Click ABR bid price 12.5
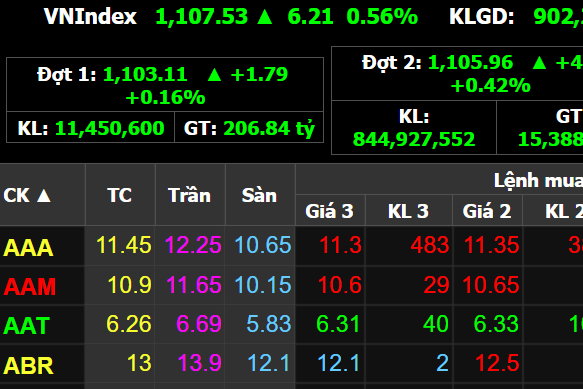The width and height of the screenshot is (583, 389). click(497, 363)
